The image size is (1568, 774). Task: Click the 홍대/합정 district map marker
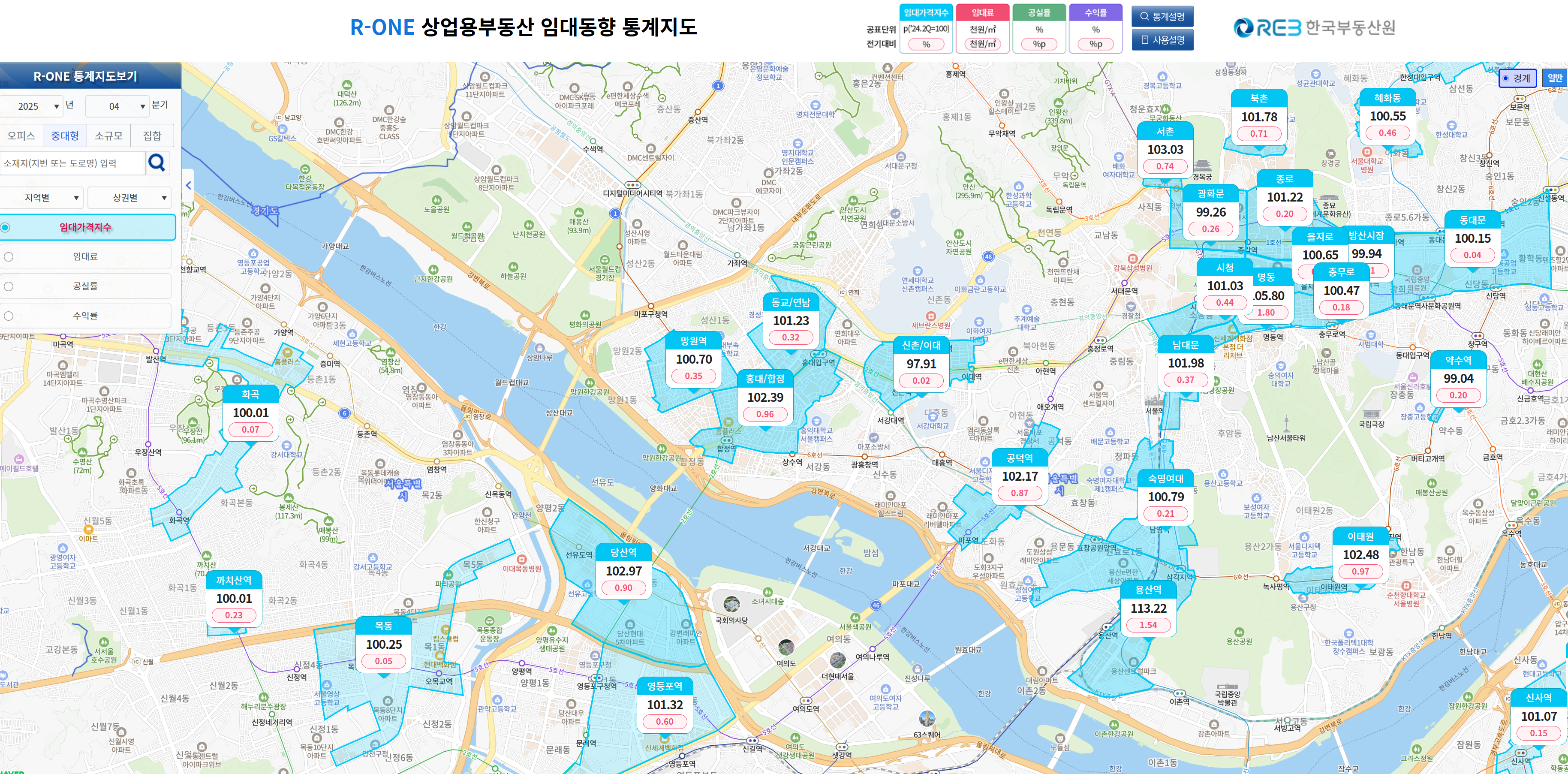click(x=765, y=397)
